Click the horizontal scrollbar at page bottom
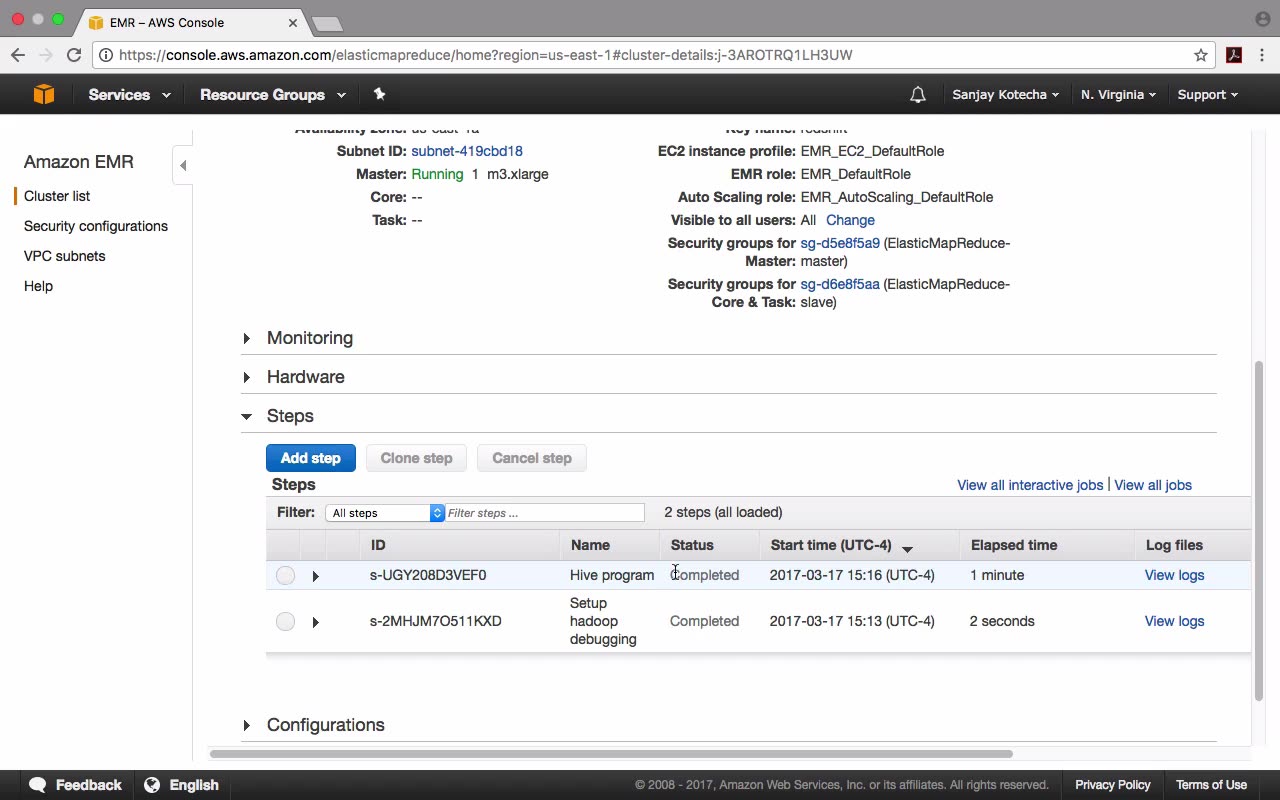Image resolution: width=1280 pixels, height=800 pixels. click(611, 754)
